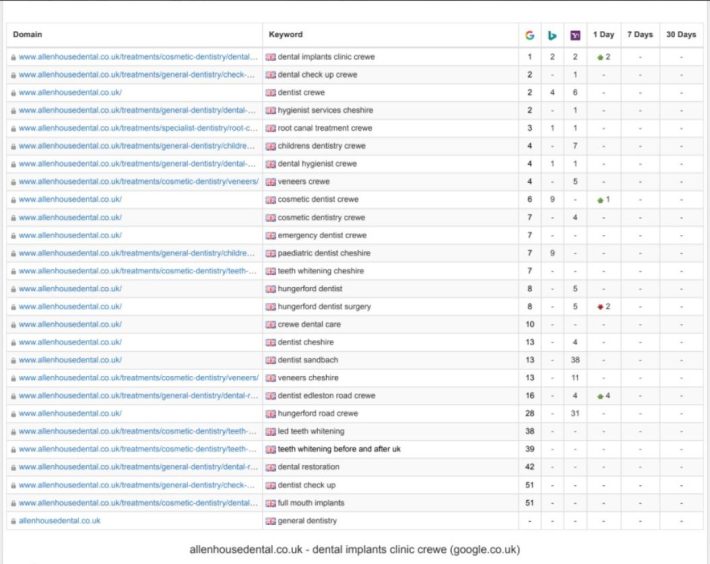Click green up arrow in cosmetic dentist crewe row
This screenshot has width=710, height=564.
click(600, 200)
